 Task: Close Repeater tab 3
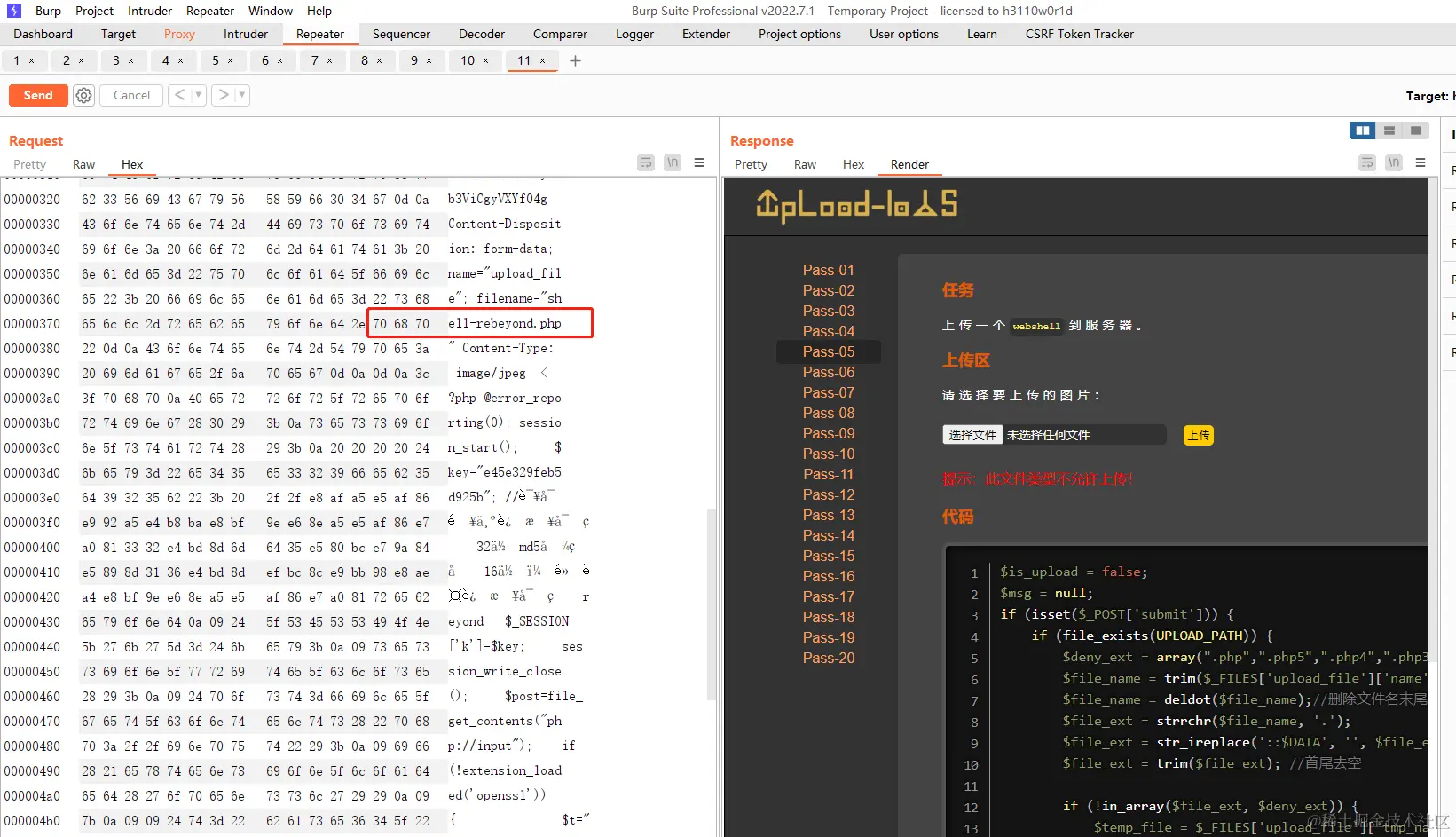pyautogui.click(x=130, y=60)
